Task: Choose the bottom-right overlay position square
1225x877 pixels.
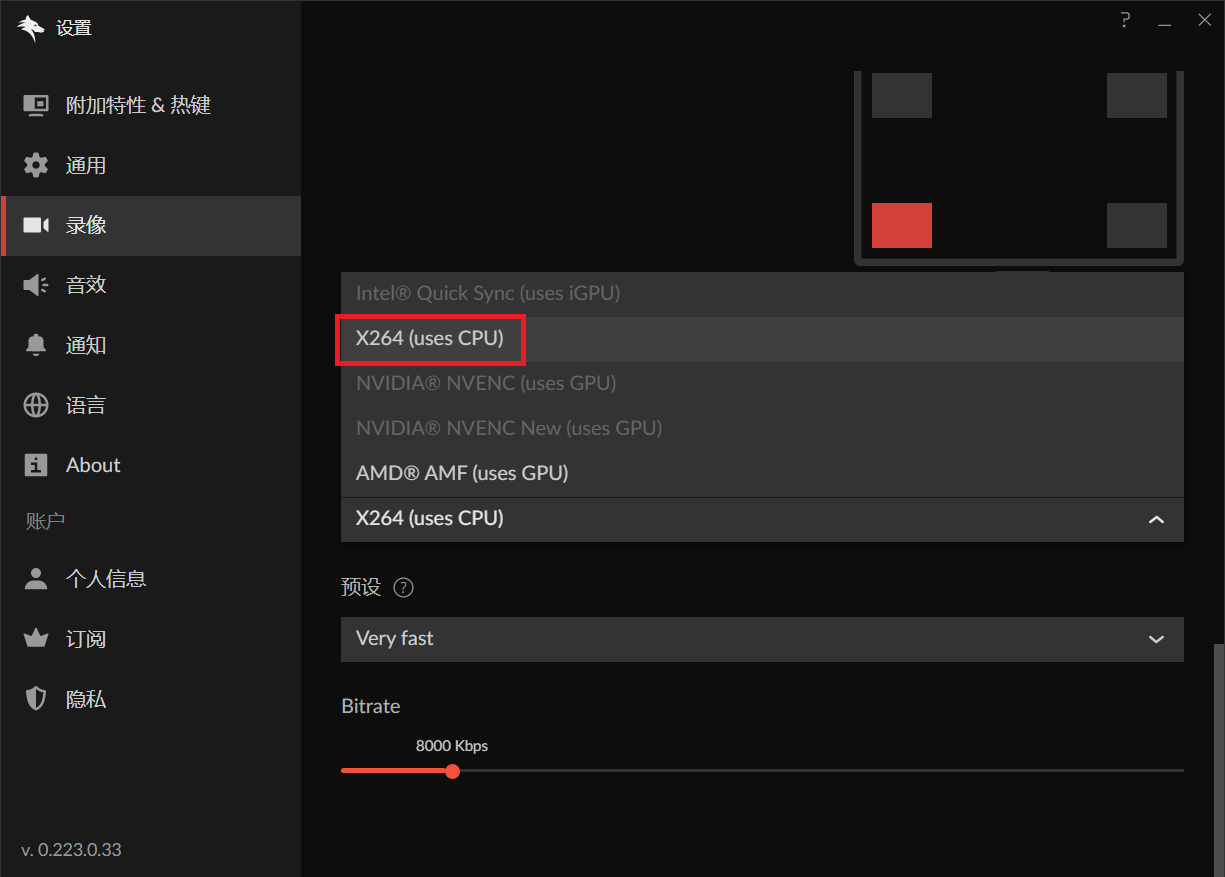Action: point(1136,225)
